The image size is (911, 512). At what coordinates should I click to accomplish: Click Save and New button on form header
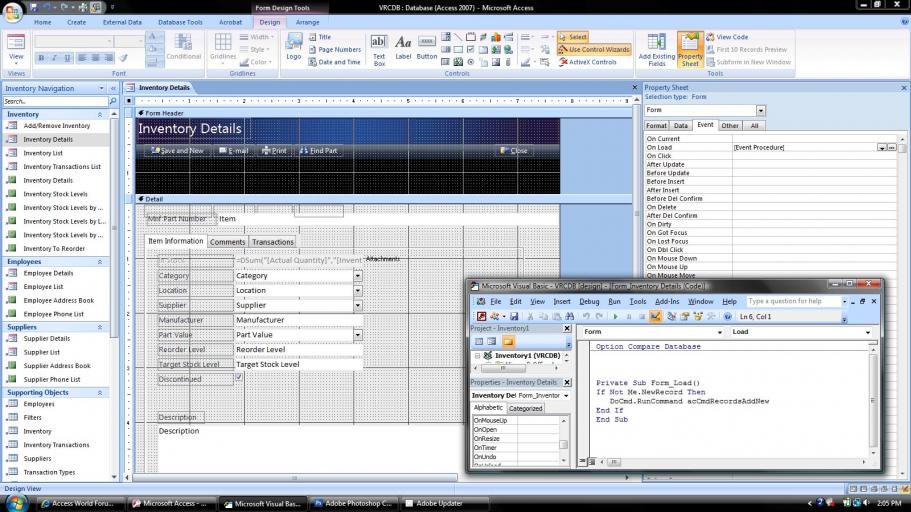pyautogui.click(x=177, y=151)
